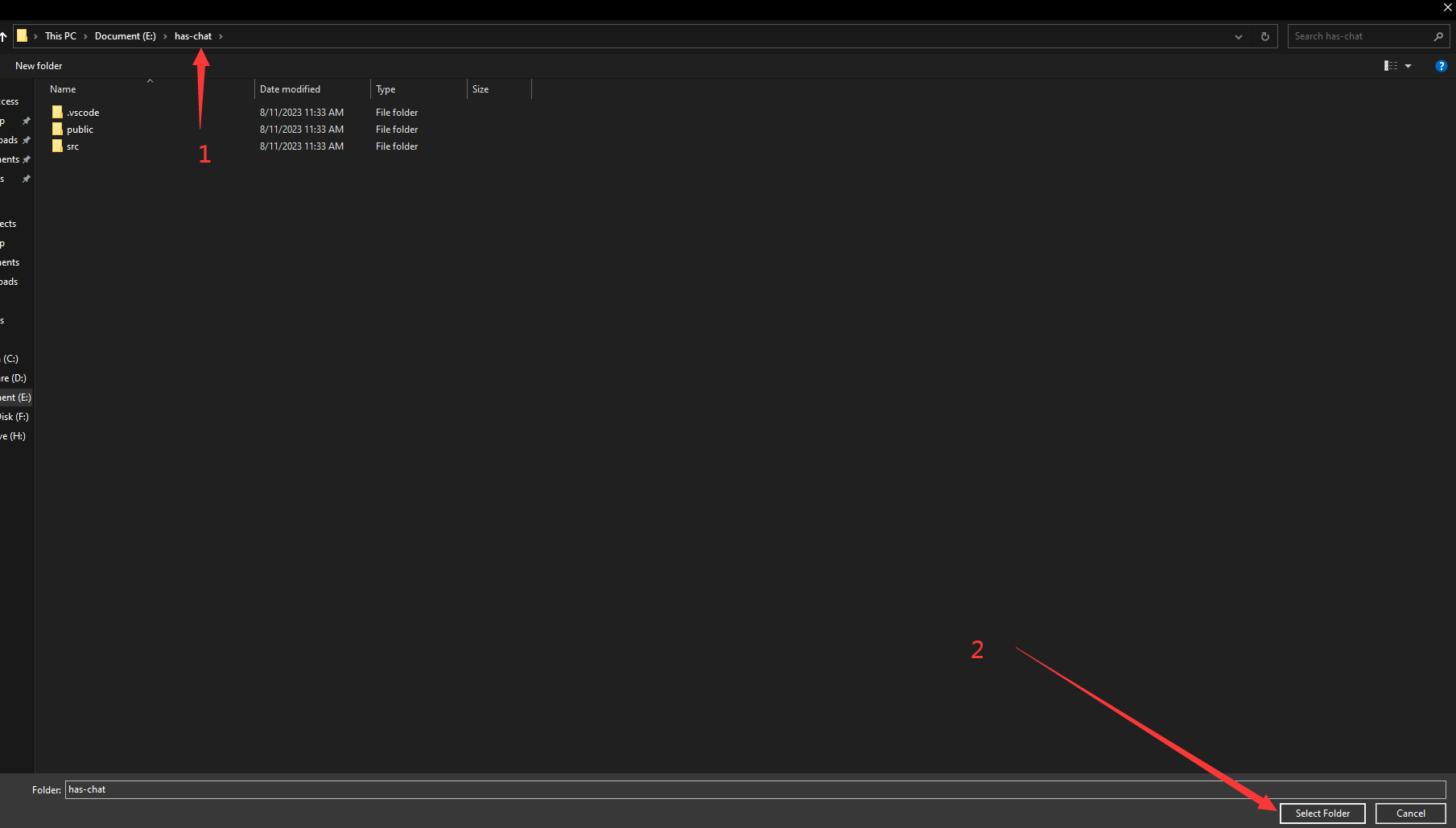
Task: Select the (D:) drive in sidebar
Action: (x=13, y=378)
